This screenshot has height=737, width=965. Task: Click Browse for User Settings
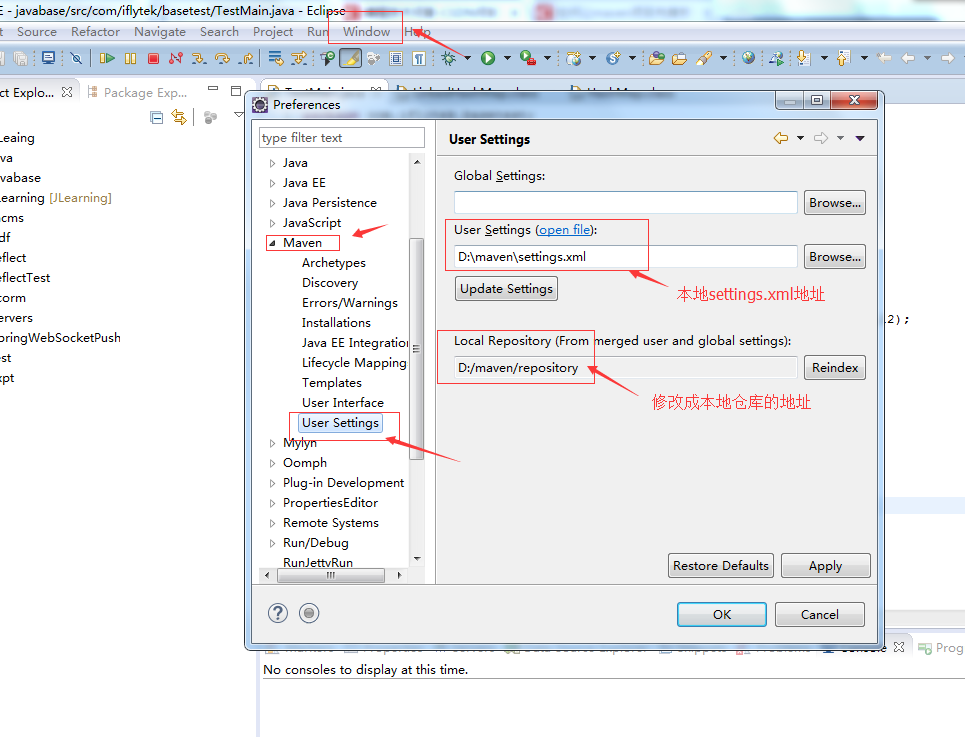[835, 257]
